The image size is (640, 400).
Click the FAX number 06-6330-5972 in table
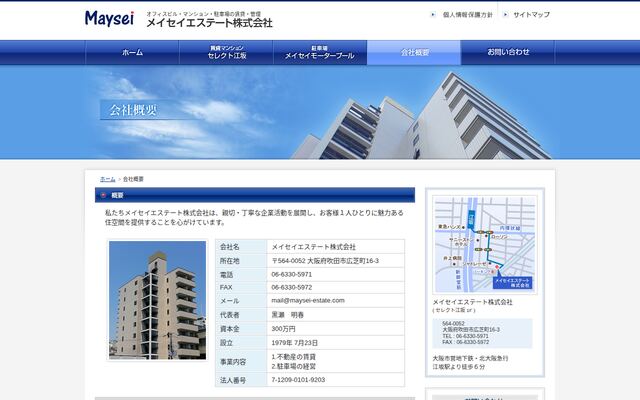coord(291,287)
